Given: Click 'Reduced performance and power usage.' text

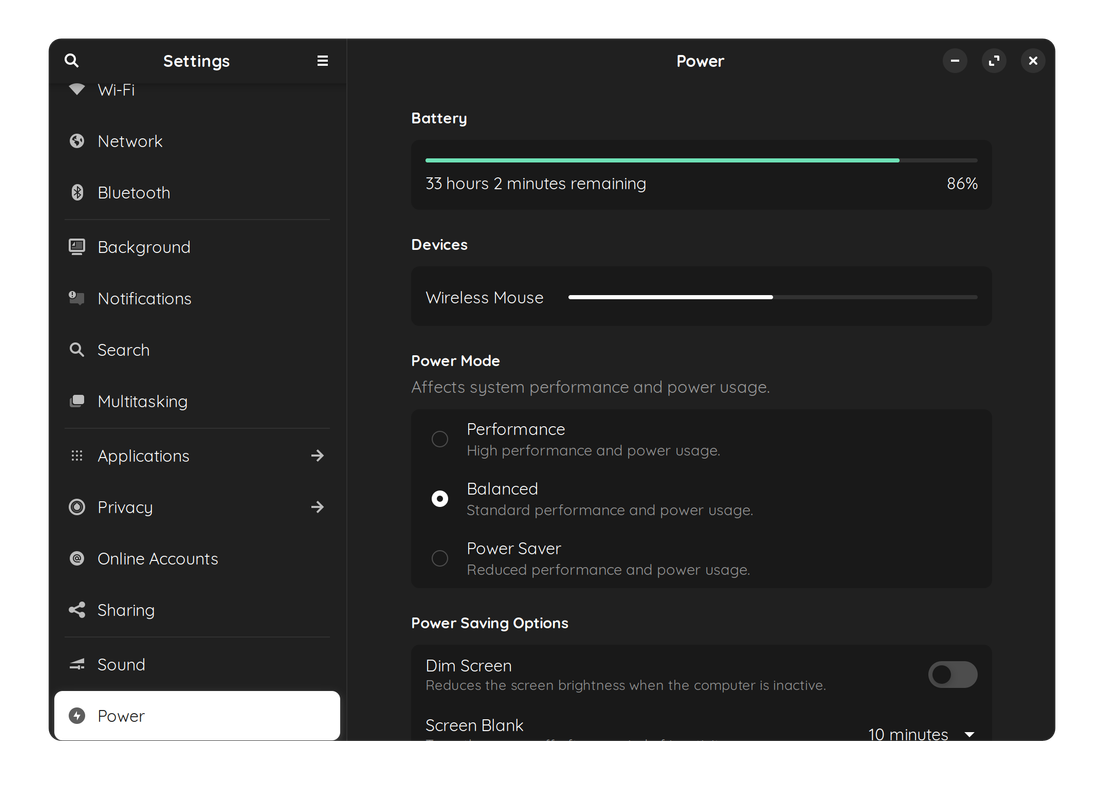Looking at the screenshot, I should pos(608,570).
